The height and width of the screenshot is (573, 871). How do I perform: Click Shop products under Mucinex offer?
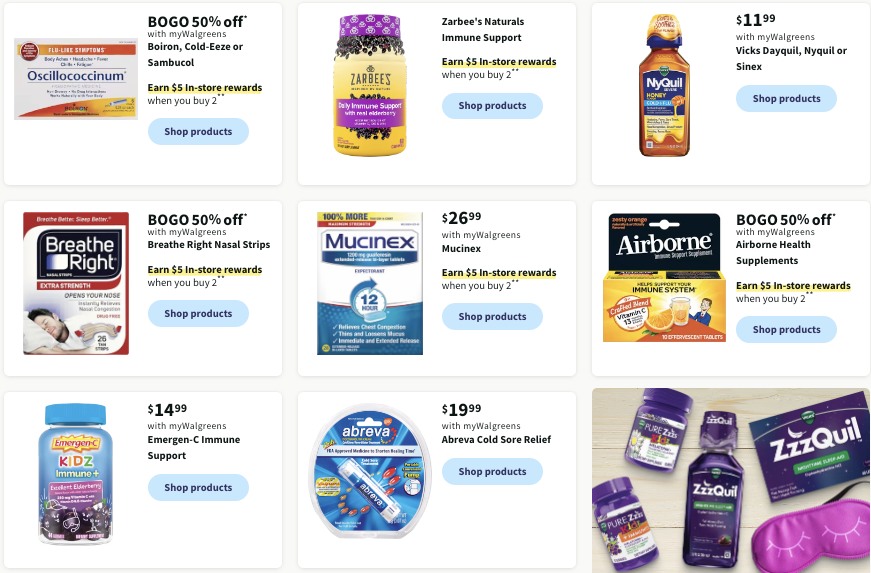[492, 316]
